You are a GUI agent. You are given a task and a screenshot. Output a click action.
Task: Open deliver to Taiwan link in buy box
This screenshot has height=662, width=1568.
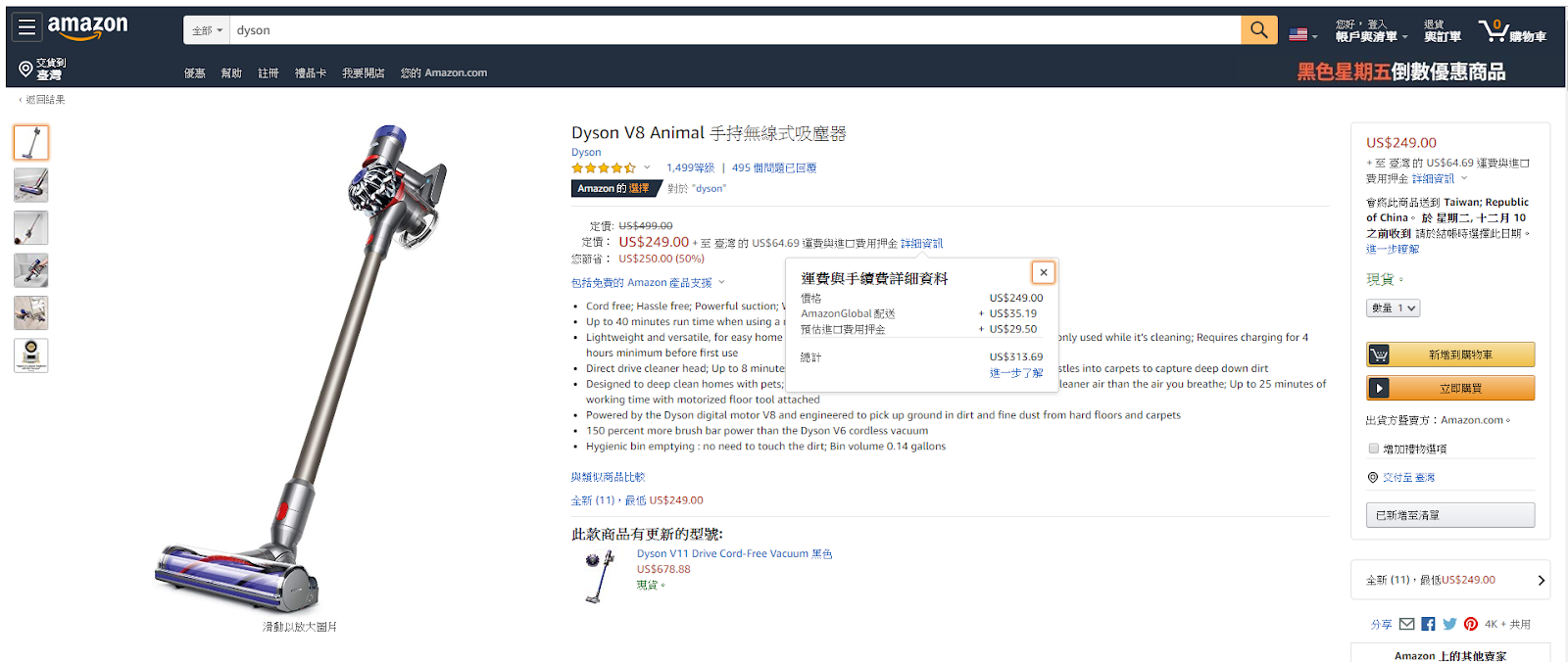[x=1408, y=478]
